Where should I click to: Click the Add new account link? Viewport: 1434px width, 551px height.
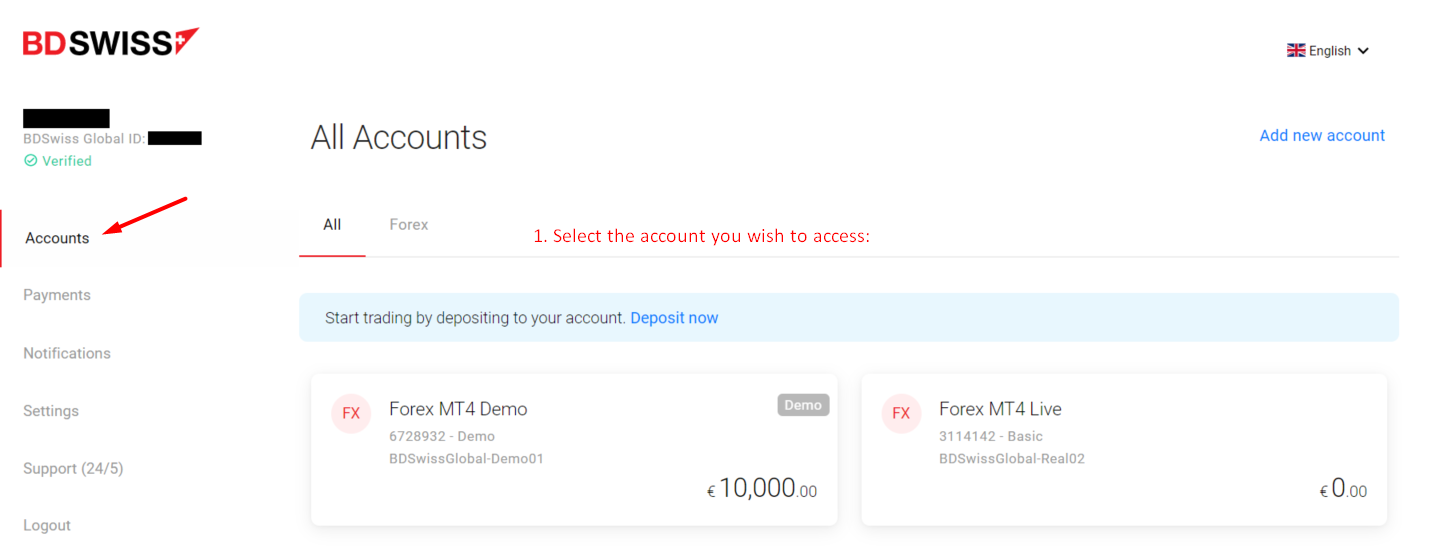1322,135
